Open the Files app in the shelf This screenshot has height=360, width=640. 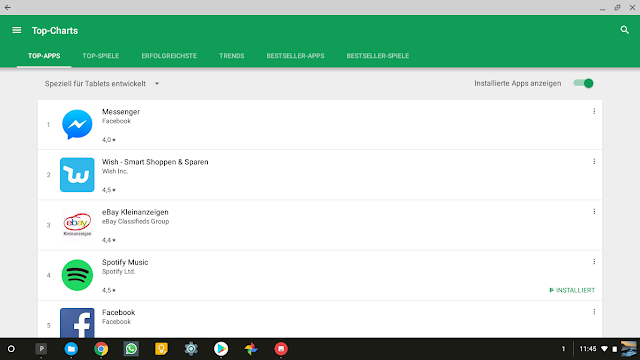click(71, 349)
